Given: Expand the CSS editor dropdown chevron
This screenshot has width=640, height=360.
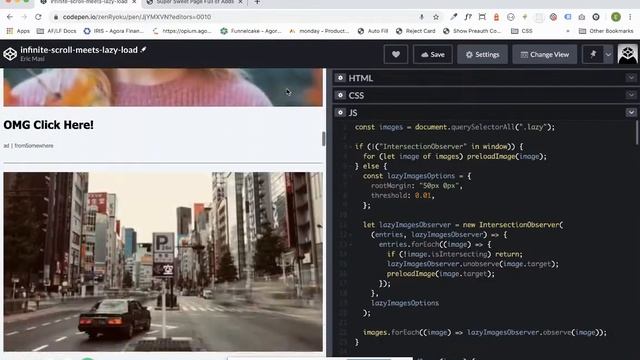Looking at the screenshot, I should (x=631, y=95).
